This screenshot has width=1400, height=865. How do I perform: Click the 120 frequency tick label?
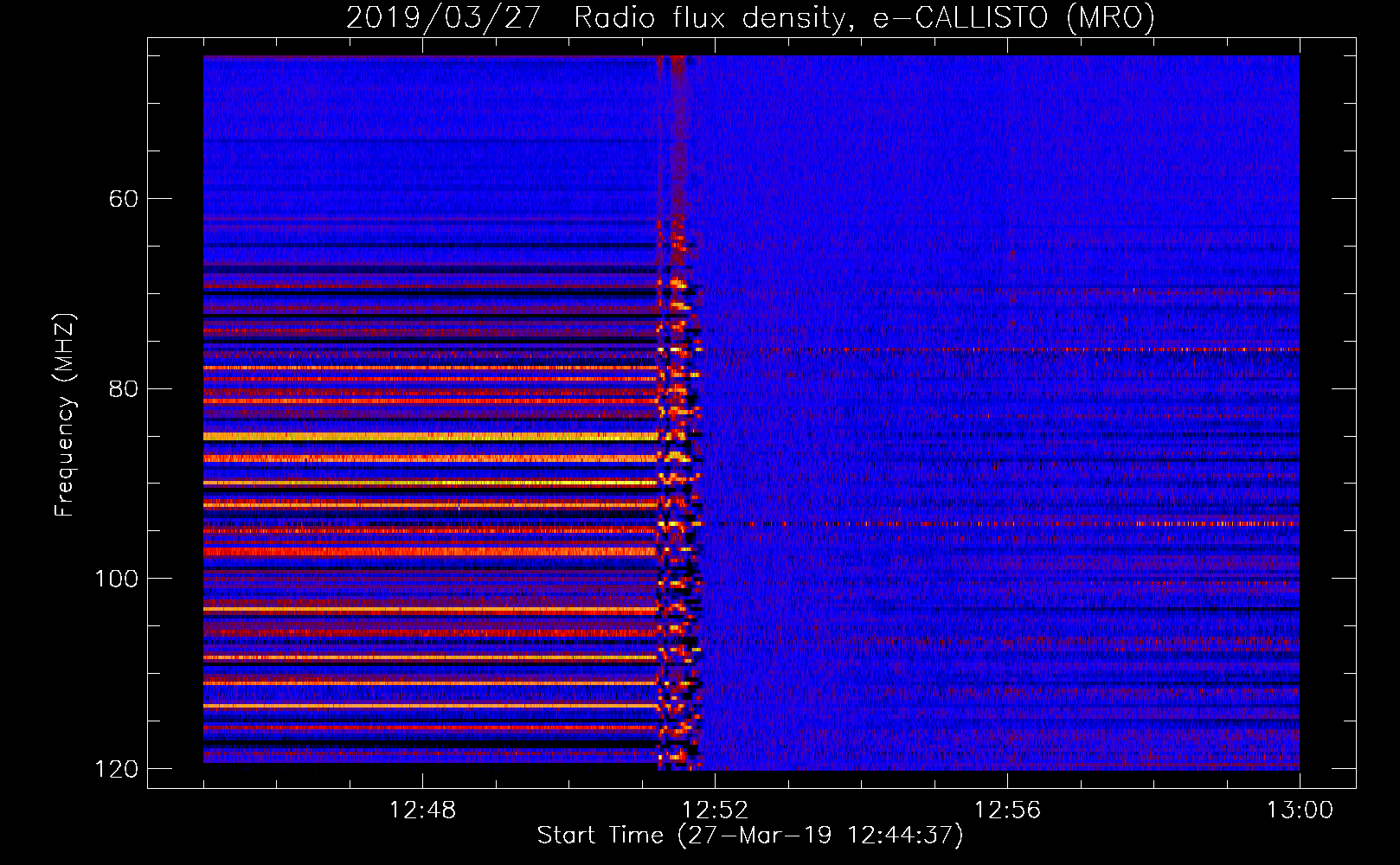coord(116,769)
